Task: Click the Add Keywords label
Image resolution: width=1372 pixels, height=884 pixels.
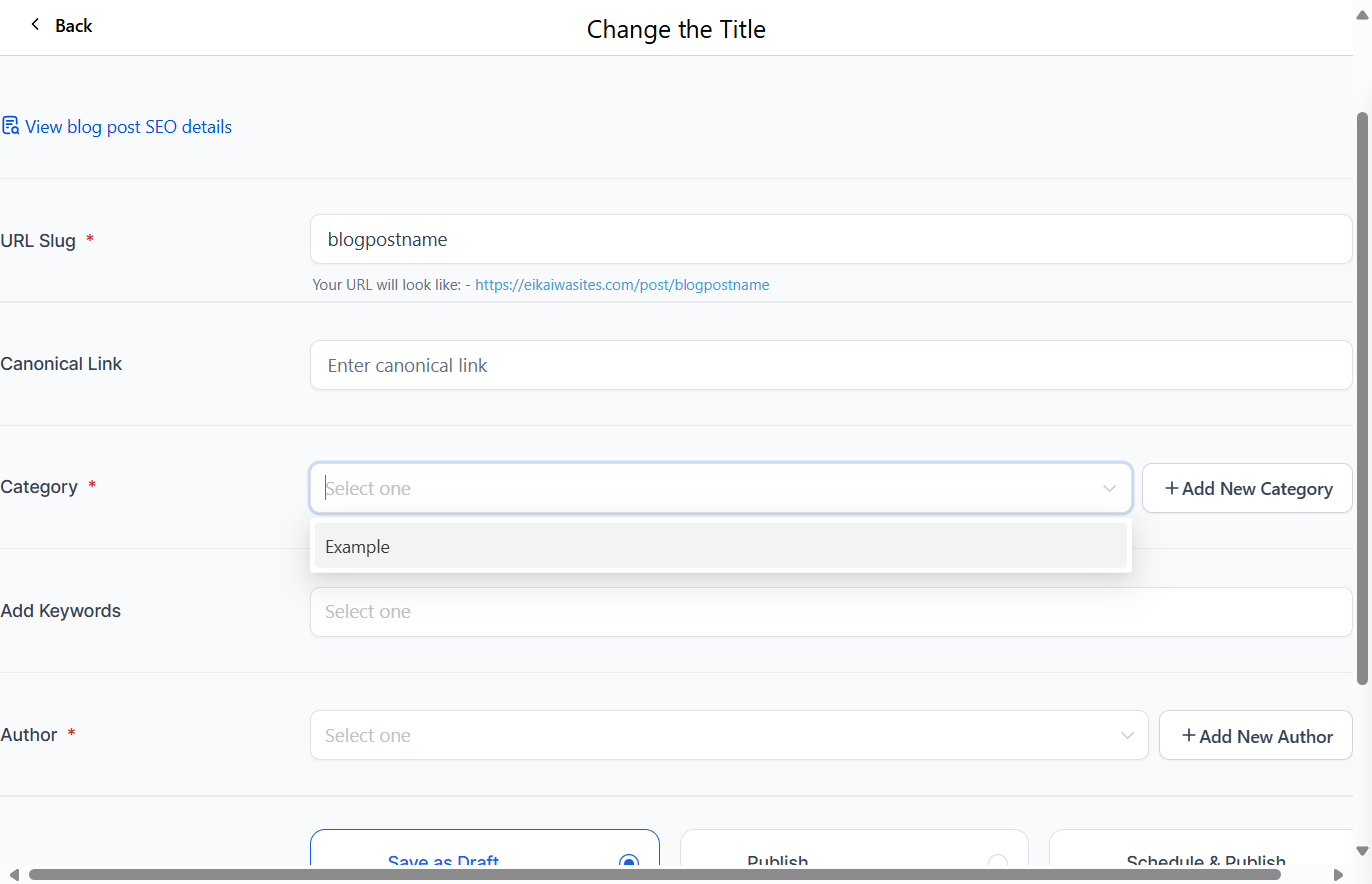Action: pyautogui.click(x=60, y=611)
